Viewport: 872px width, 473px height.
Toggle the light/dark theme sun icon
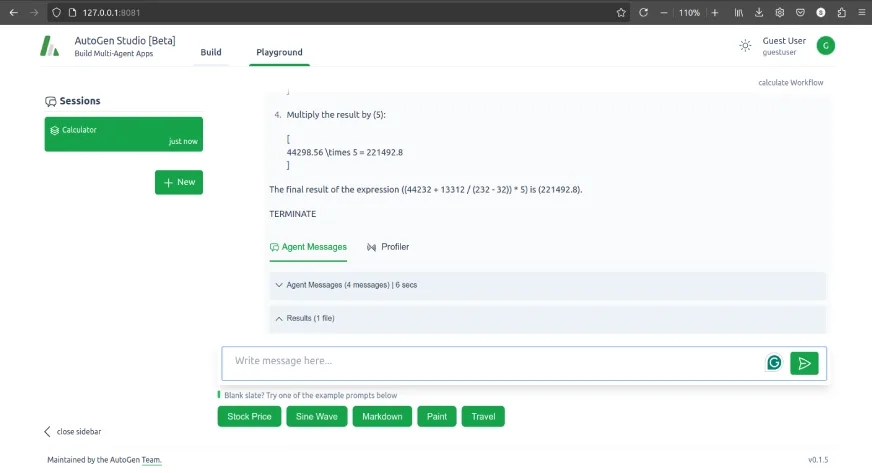click(745, 46)
